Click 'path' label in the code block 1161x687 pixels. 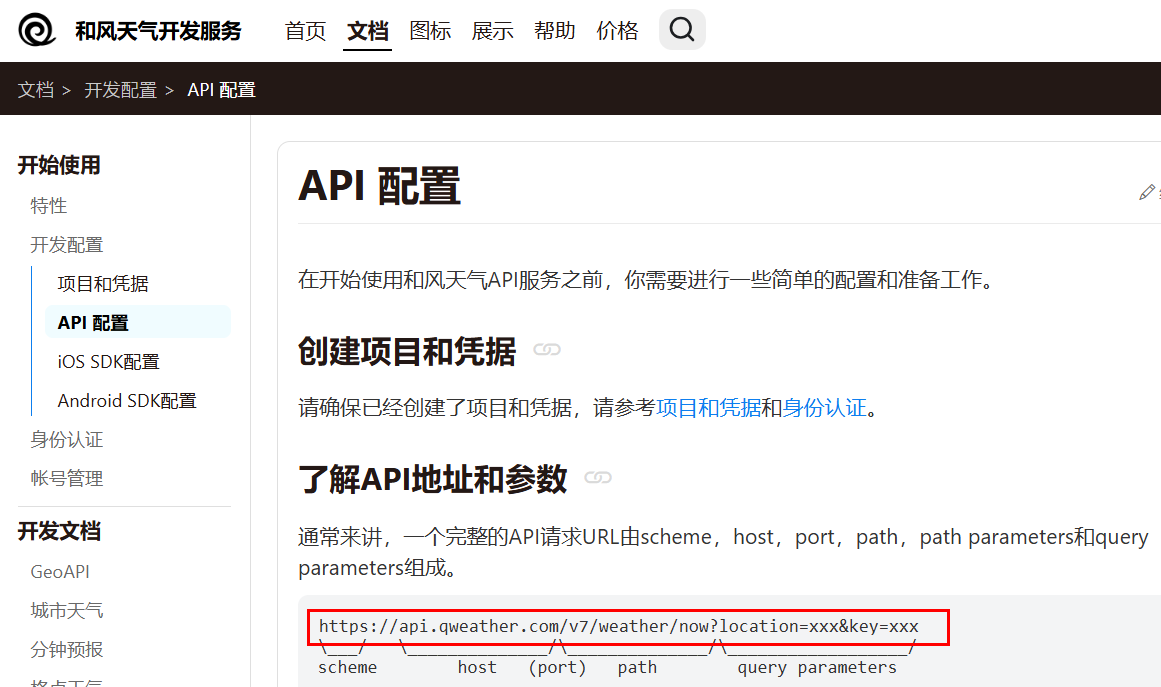pyautogui.click(x=637, y=668)
